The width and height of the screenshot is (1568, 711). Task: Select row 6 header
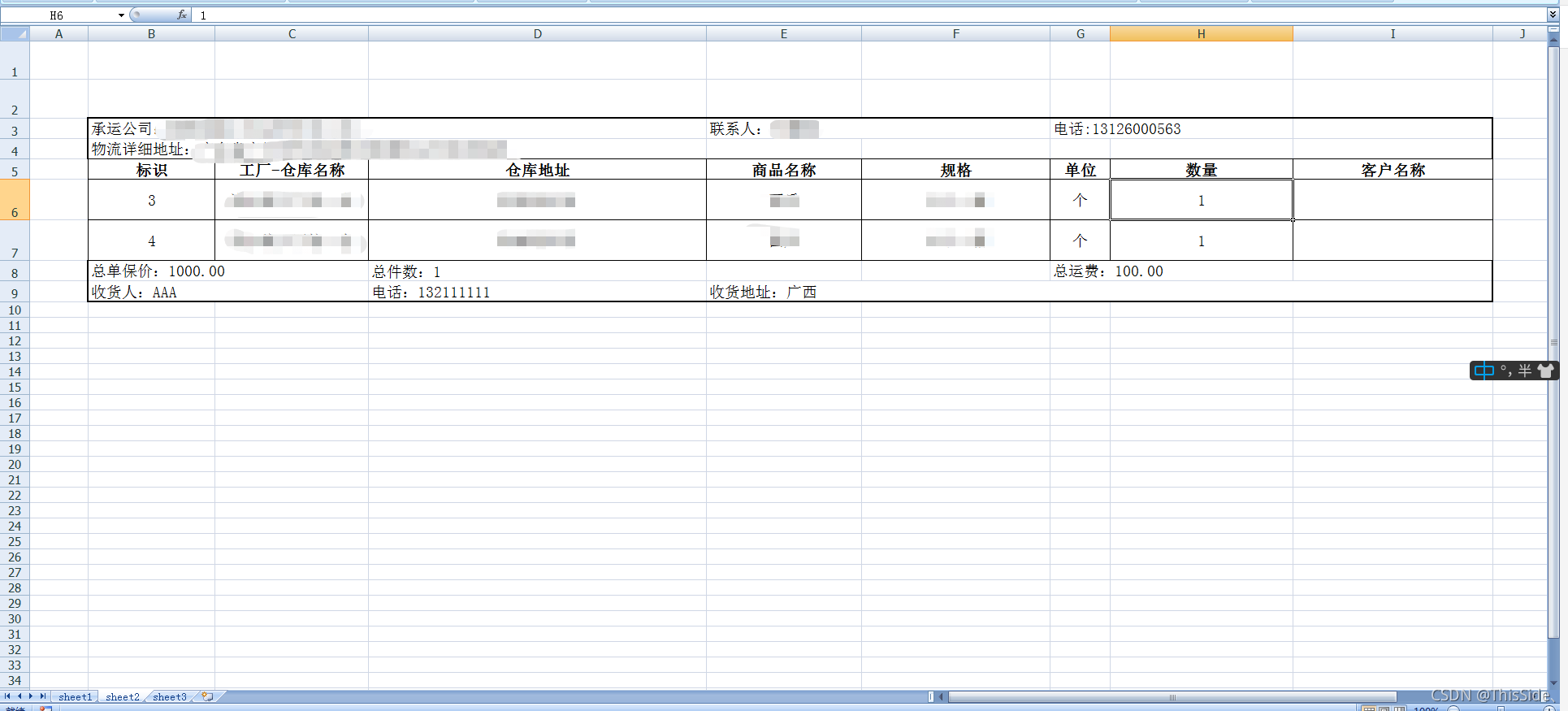pos(15,200)
